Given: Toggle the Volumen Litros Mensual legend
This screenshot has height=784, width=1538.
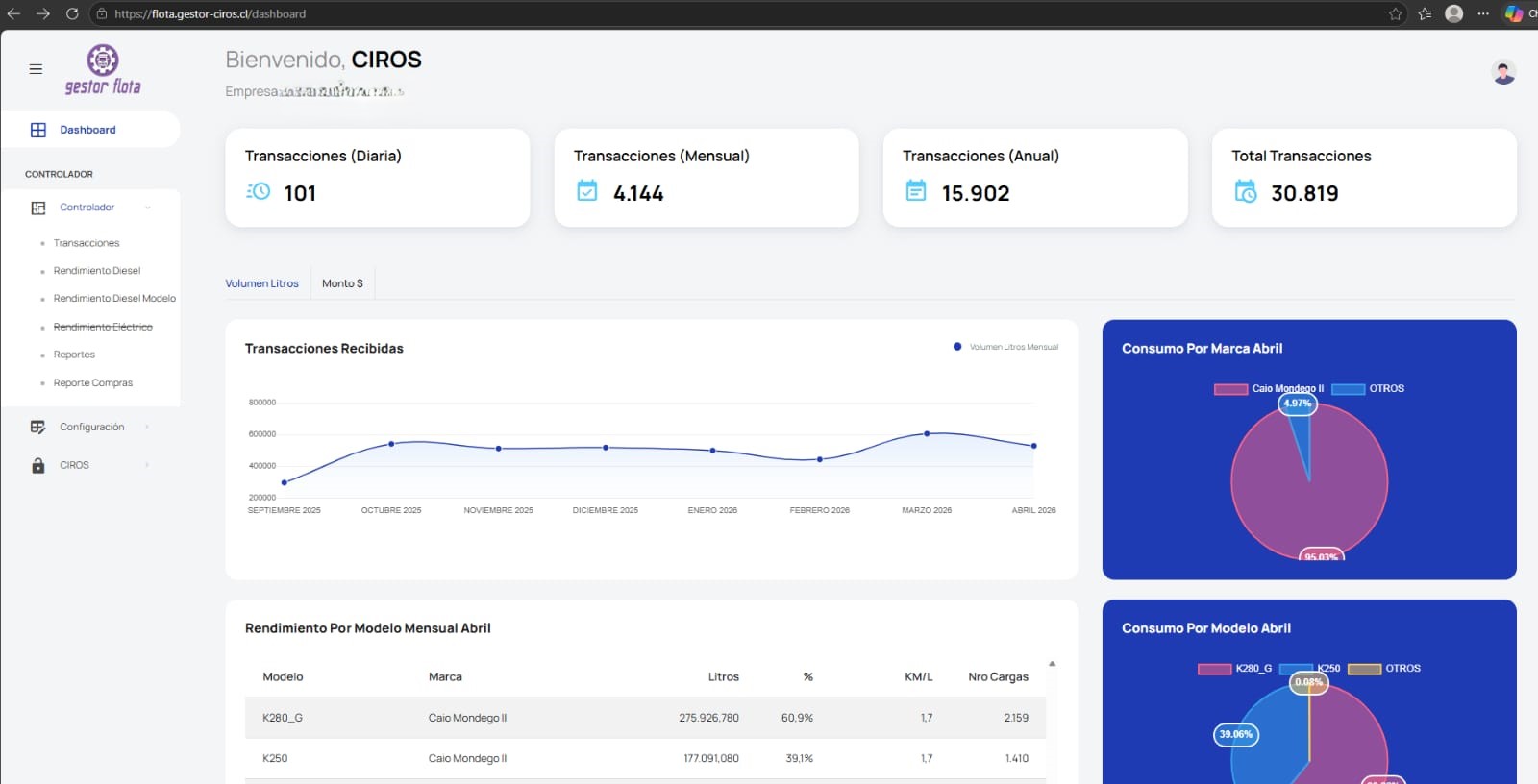Looking at the screenshot, I should pos(1005,347).
